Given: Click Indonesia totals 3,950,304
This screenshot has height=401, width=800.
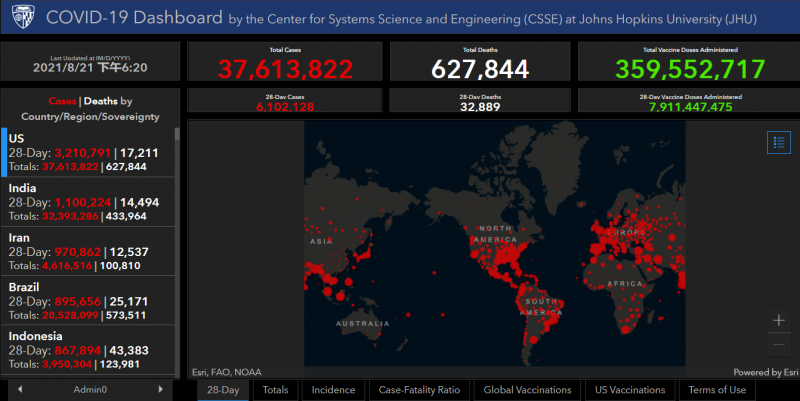Looking at the screenshot, I should (x=67, y=364).
